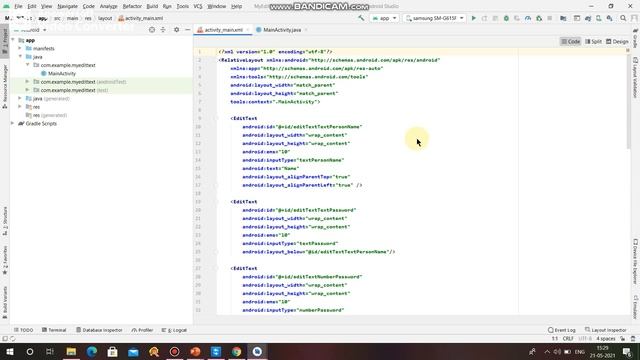Click the Make Project hammer icon
Image resolution: width=640 pixels, height=360 pixels.
[361, 18]
